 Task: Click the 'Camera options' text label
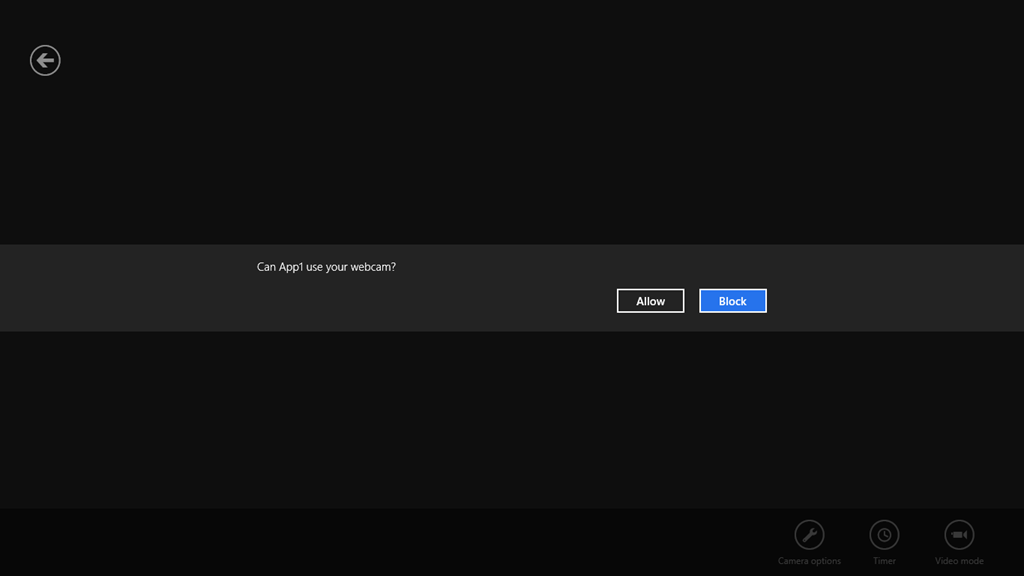click(x=809, y=561)
